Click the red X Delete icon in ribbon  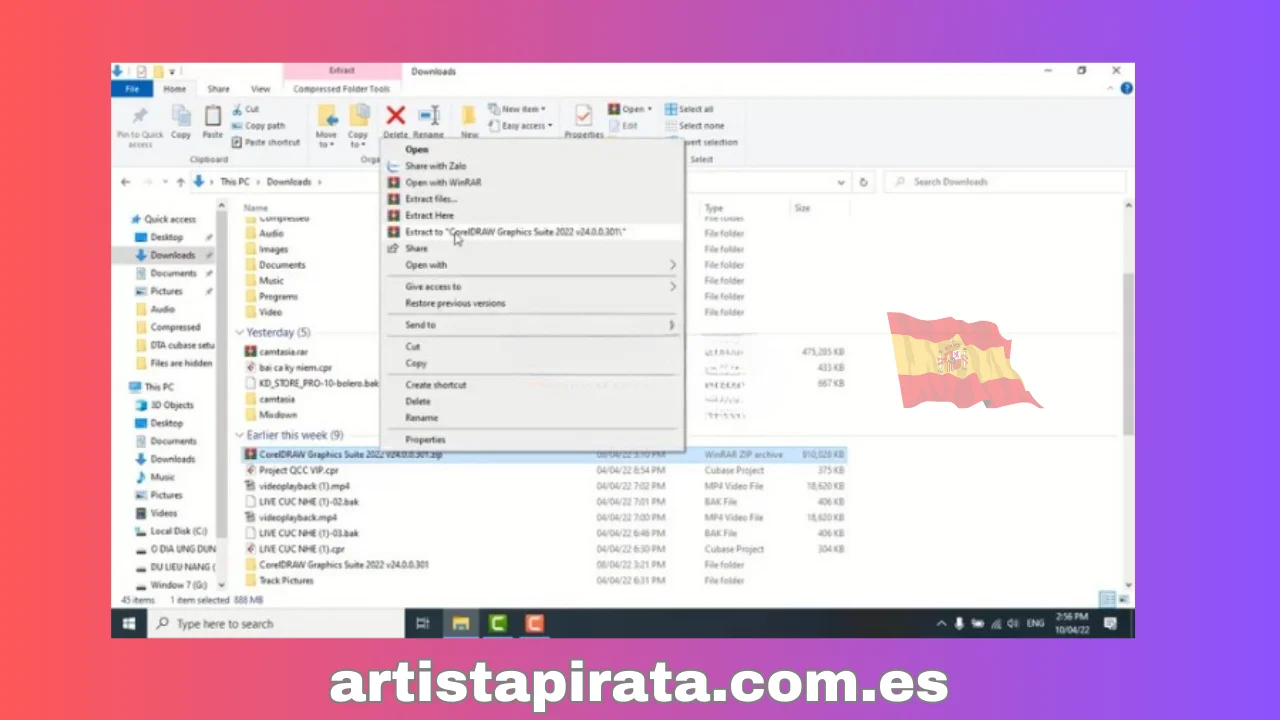coord(396,116)
